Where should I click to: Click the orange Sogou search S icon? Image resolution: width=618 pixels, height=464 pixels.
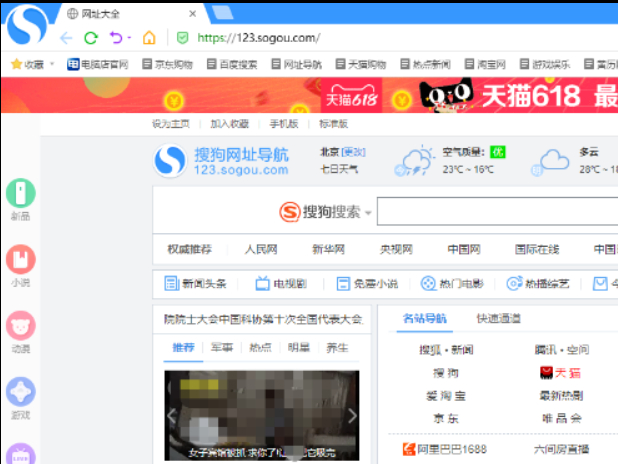point(290,212)
